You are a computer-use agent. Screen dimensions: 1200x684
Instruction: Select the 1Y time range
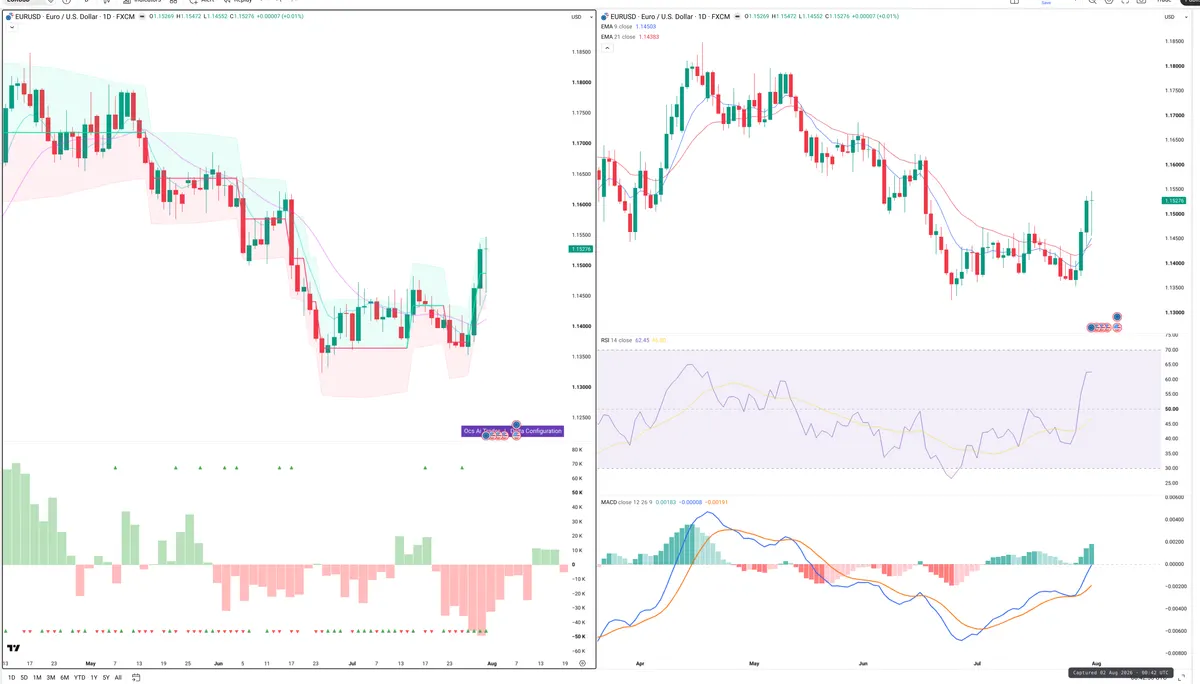tap(93, 677)
